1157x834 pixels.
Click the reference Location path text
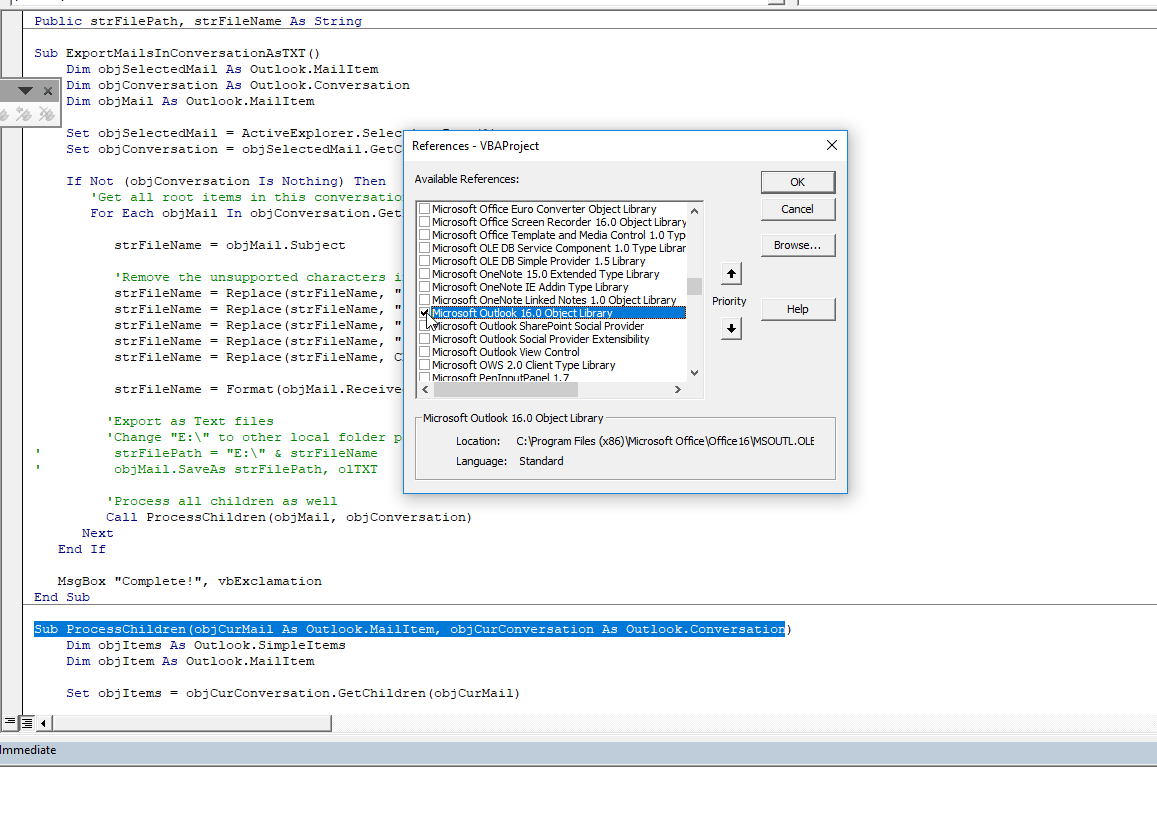tap(665, 441)
